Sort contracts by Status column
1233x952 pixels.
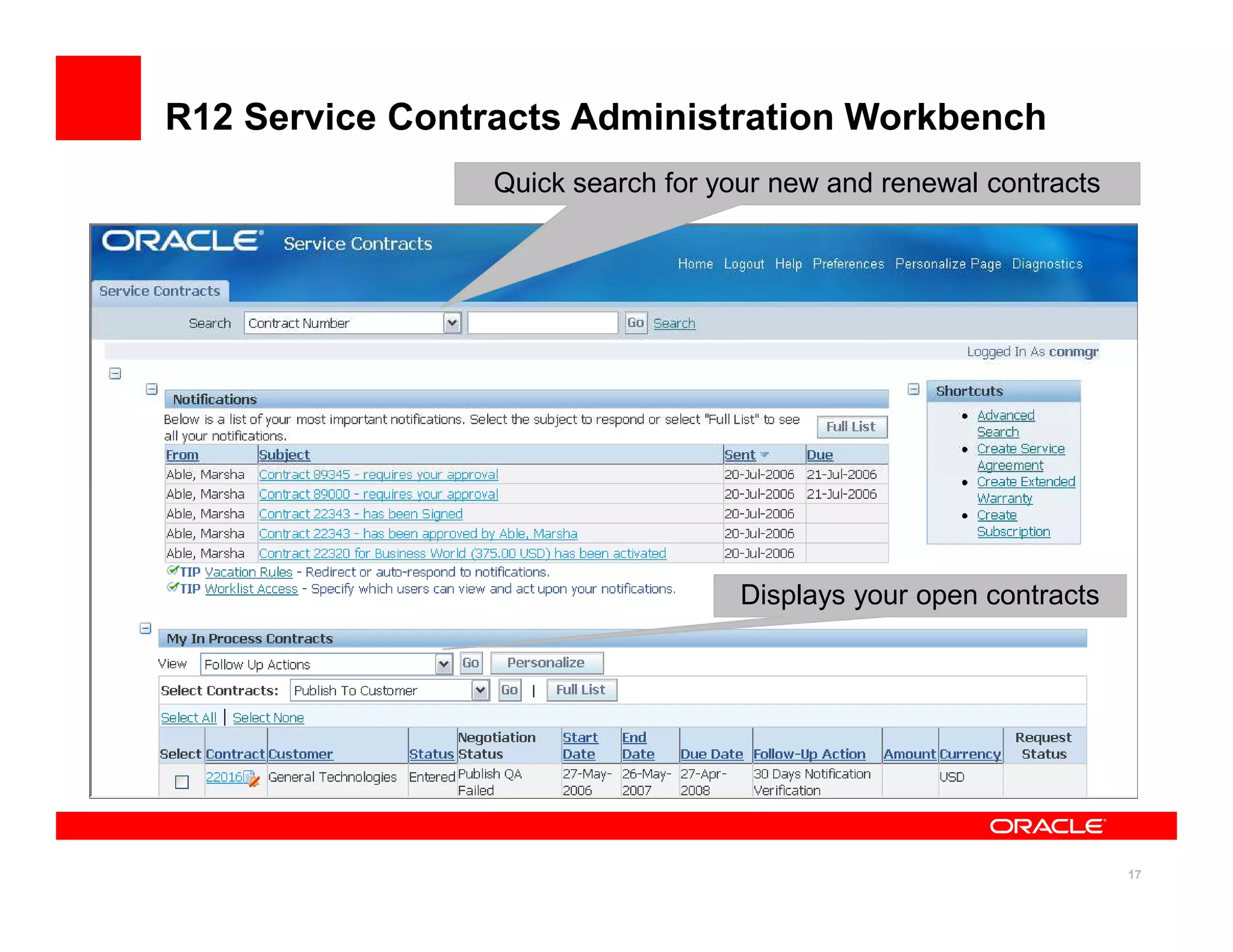tap(432, 755)
